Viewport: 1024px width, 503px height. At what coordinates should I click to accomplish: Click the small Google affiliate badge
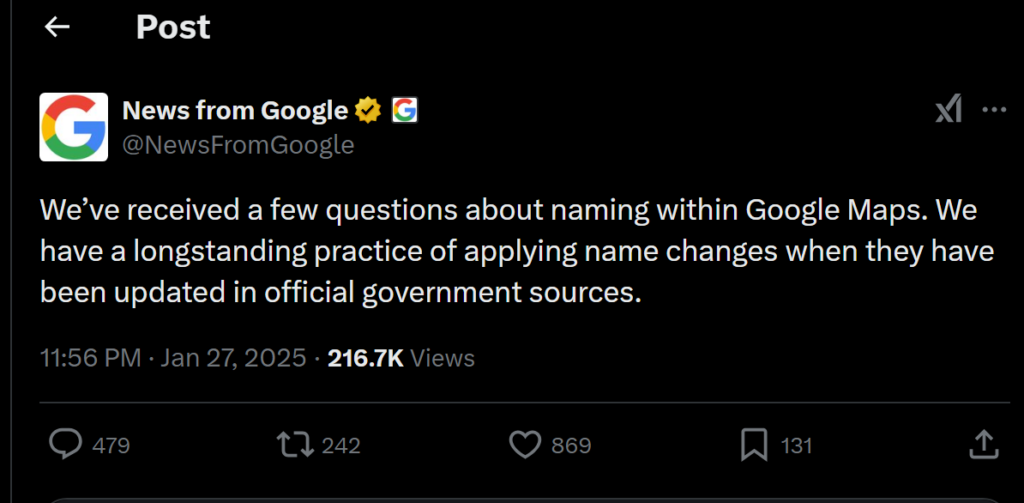pyautogui.click(x=404, y=110)
